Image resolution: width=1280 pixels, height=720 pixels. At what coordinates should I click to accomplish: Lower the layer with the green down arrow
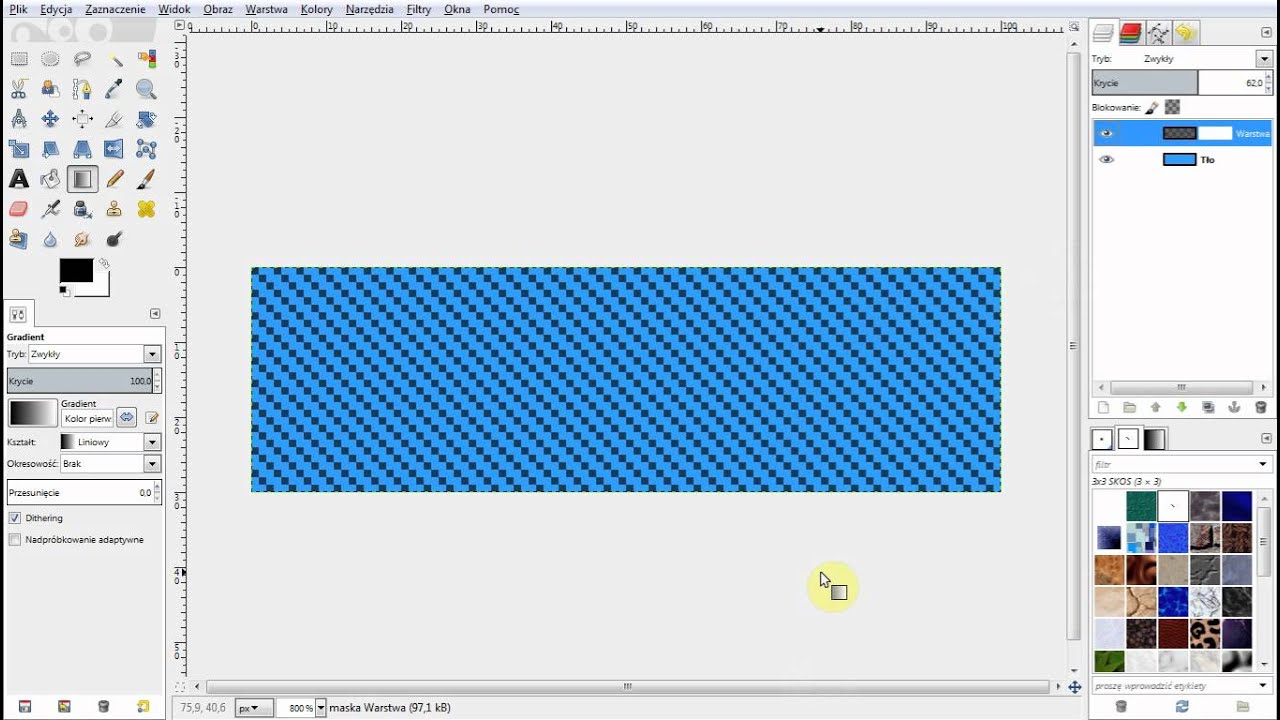(x=1182, y=407)
